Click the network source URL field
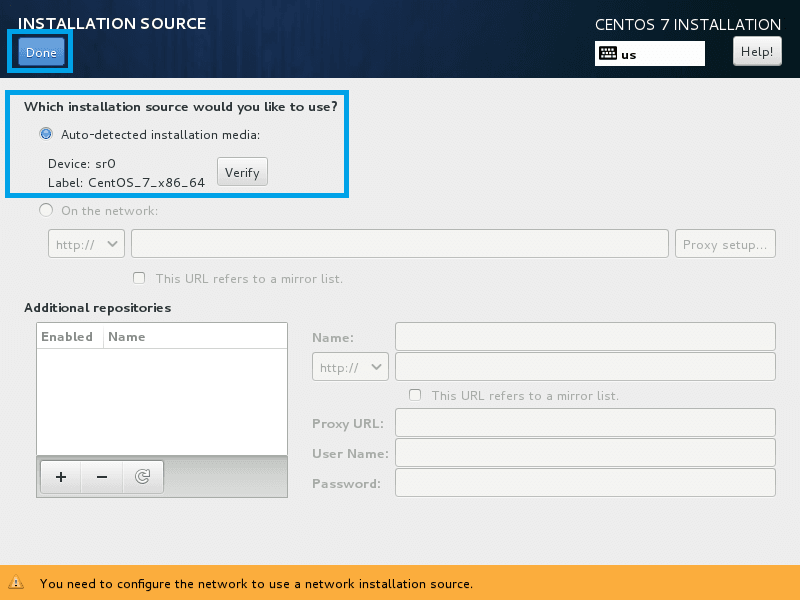800x600 pixels. pos(399,244)
